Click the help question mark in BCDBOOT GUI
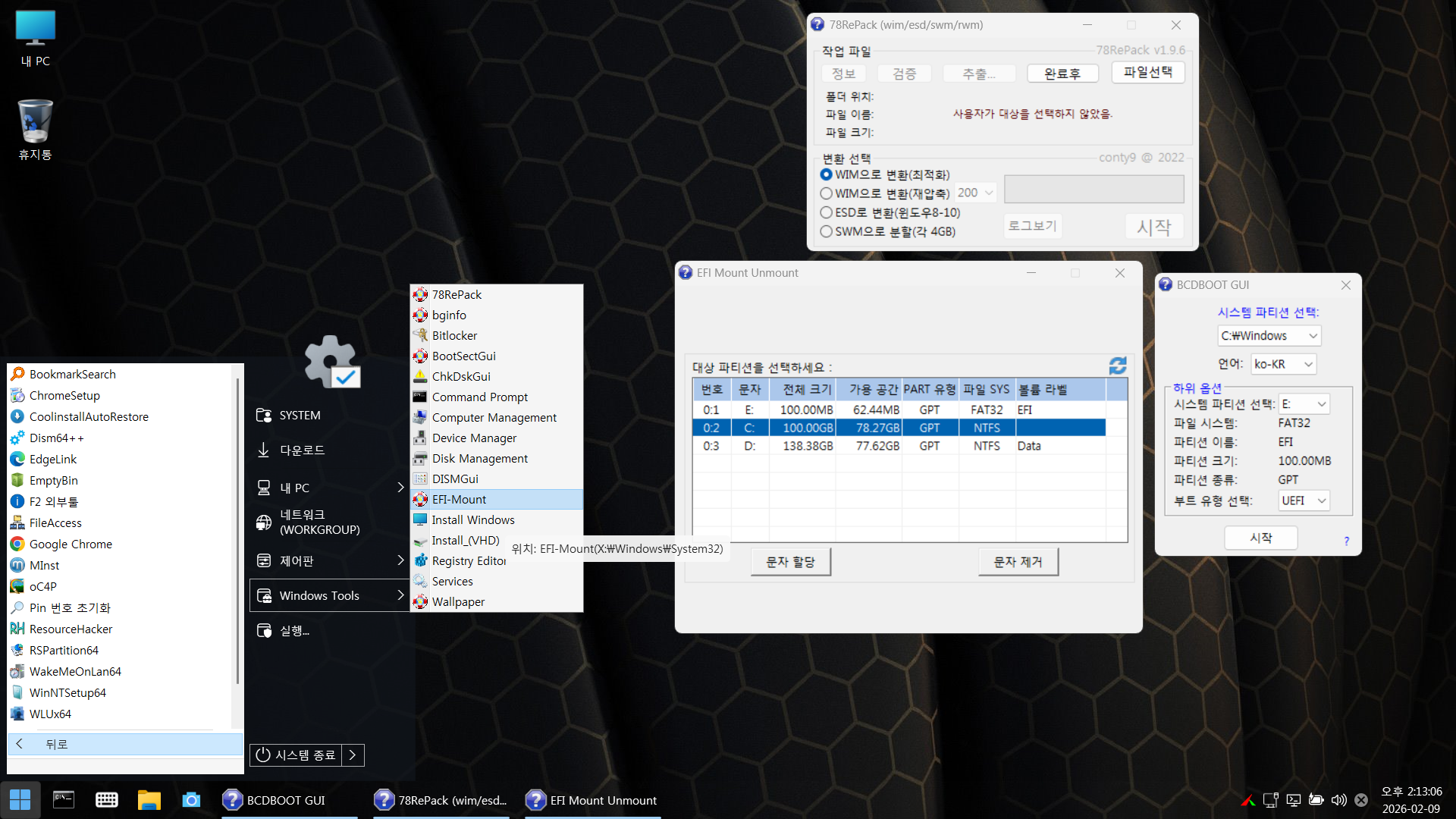Viewport: 1456px width, 819px height. click(1346, 541)
